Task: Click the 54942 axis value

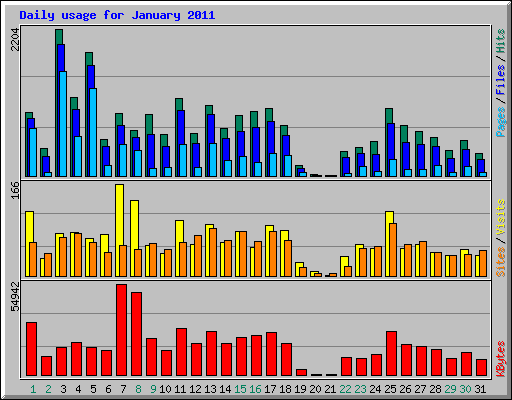Action: coord(15,296)
